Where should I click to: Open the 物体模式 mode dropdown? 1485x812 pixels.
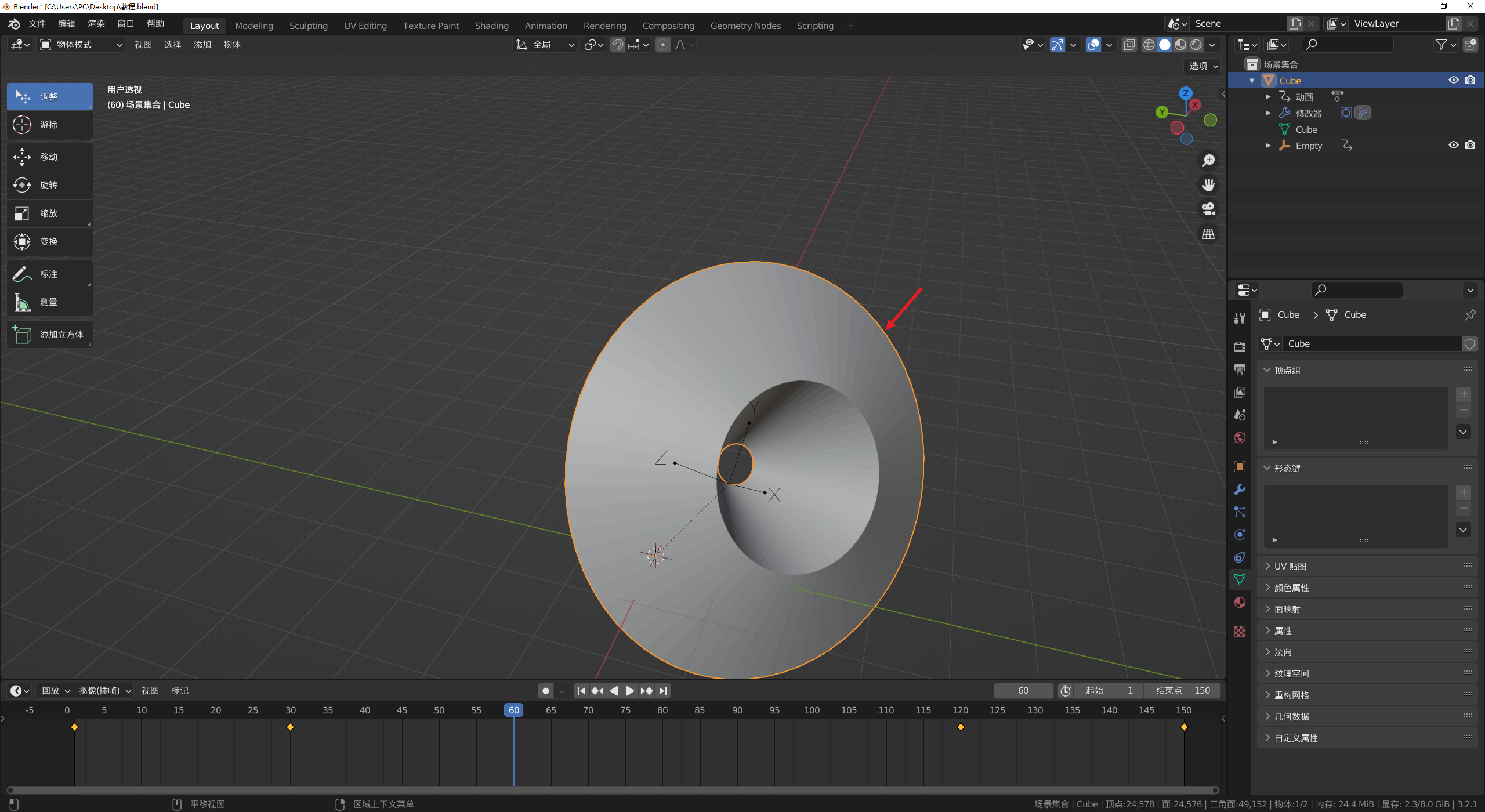point(81,45)
